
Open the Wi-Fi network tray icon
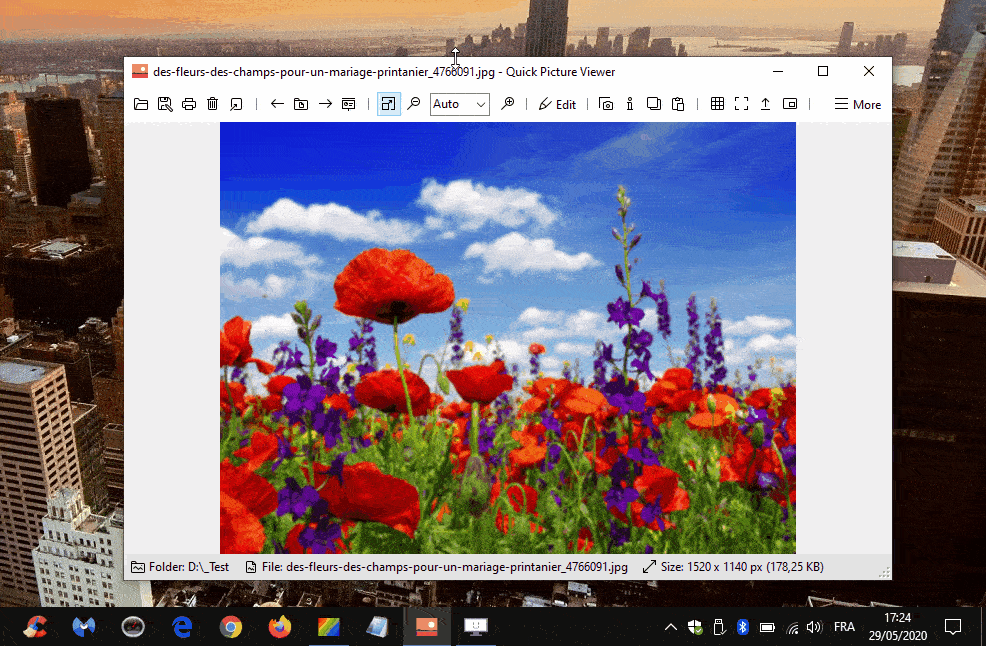[x=792, y=627]
